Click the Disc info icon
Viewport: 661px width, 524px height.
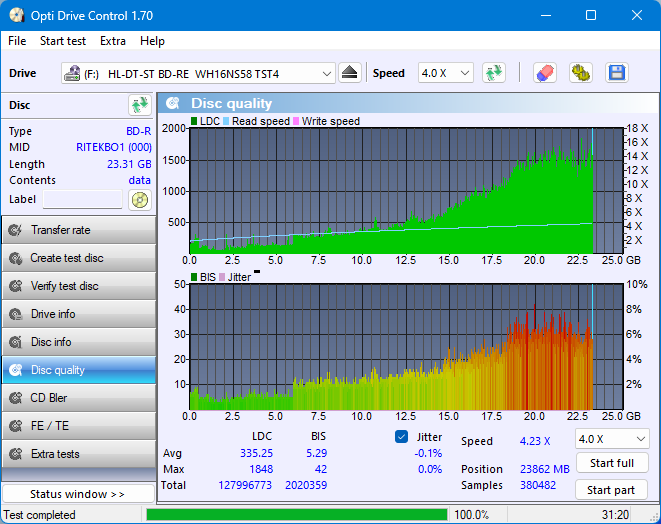16,342
